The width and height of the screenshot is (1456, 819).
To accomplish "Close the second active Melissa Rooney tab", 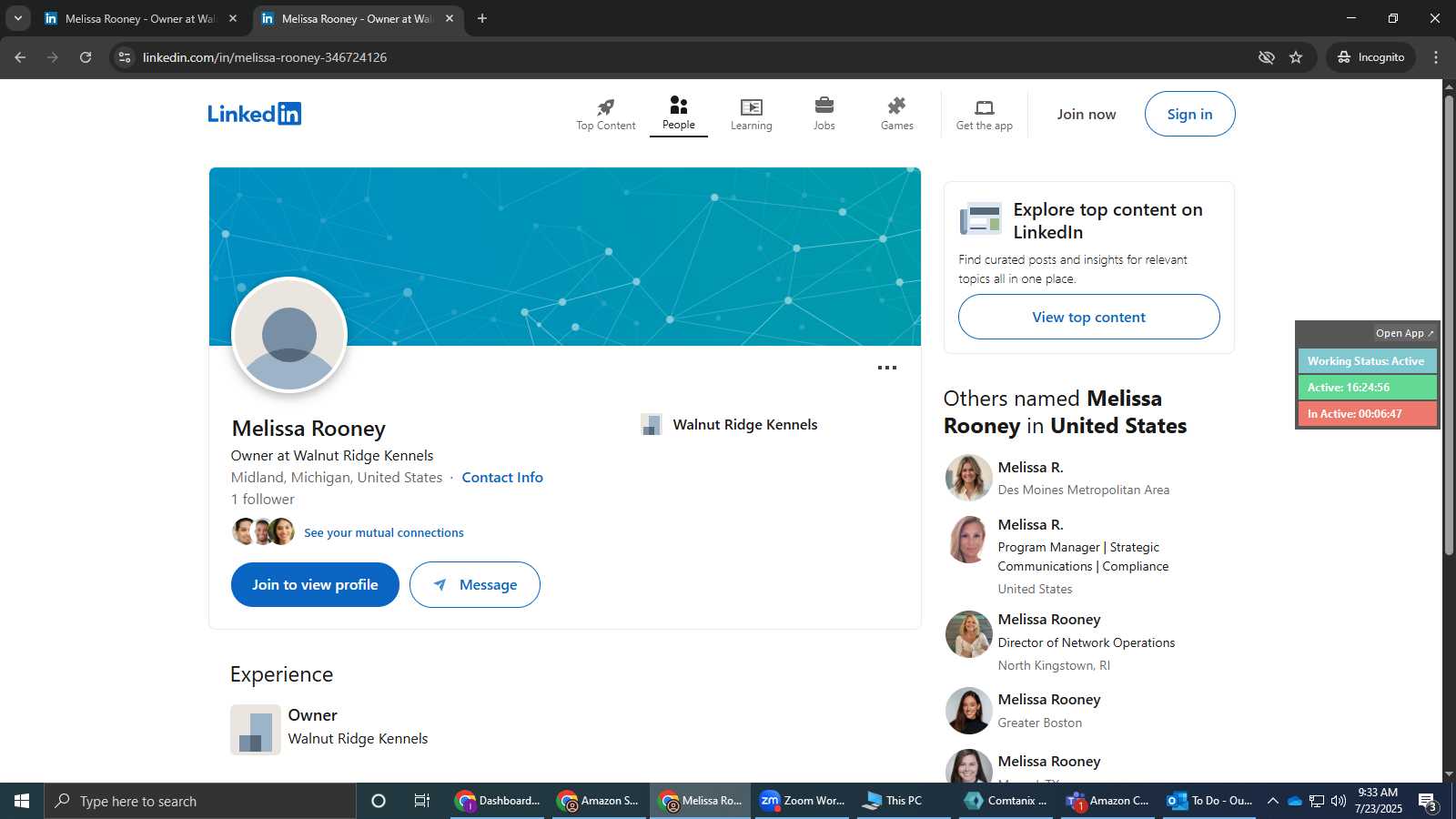I will coord(450,18).
